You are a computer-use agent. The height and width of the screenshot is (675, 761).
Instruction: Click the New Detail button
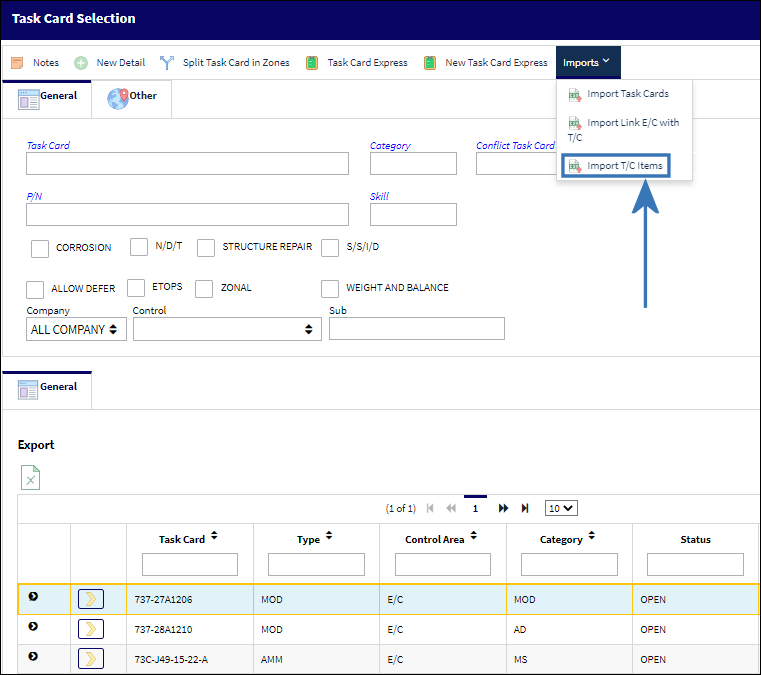(110, 63)
